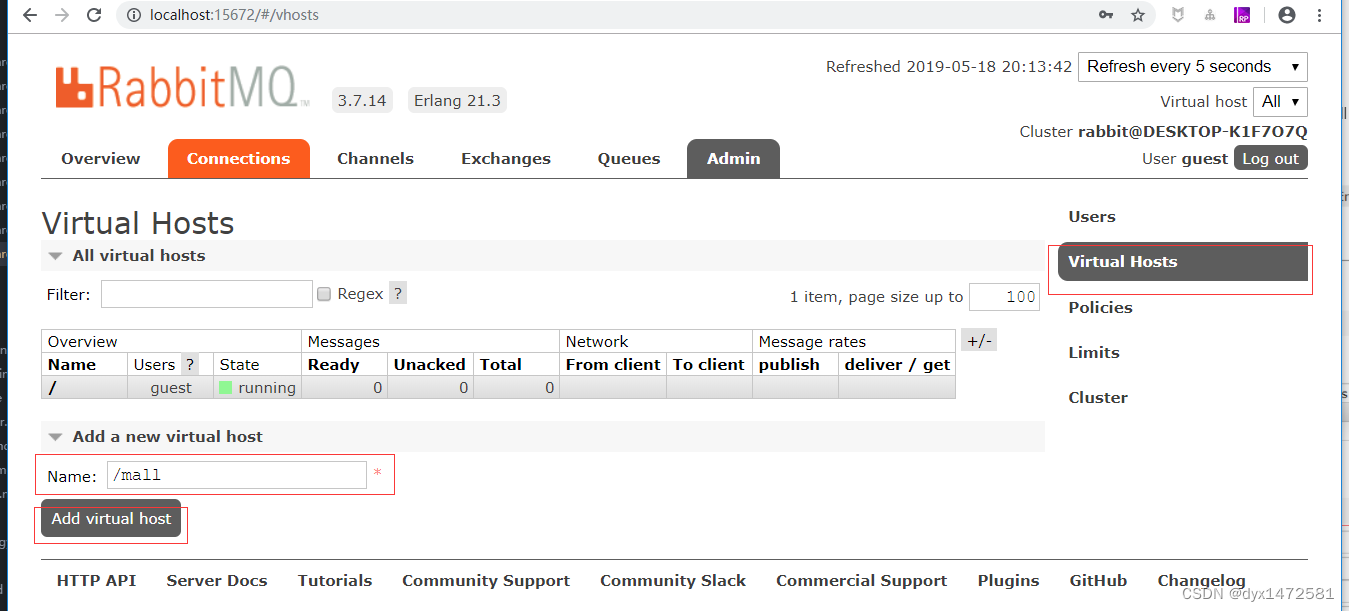Go back with the browser back arrow

[x=29, y=15]
